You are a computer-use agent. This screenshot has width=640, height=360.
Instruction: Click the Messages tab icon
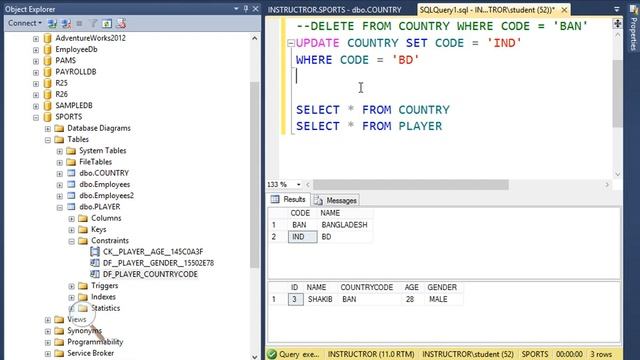click(x=318, y=200)
